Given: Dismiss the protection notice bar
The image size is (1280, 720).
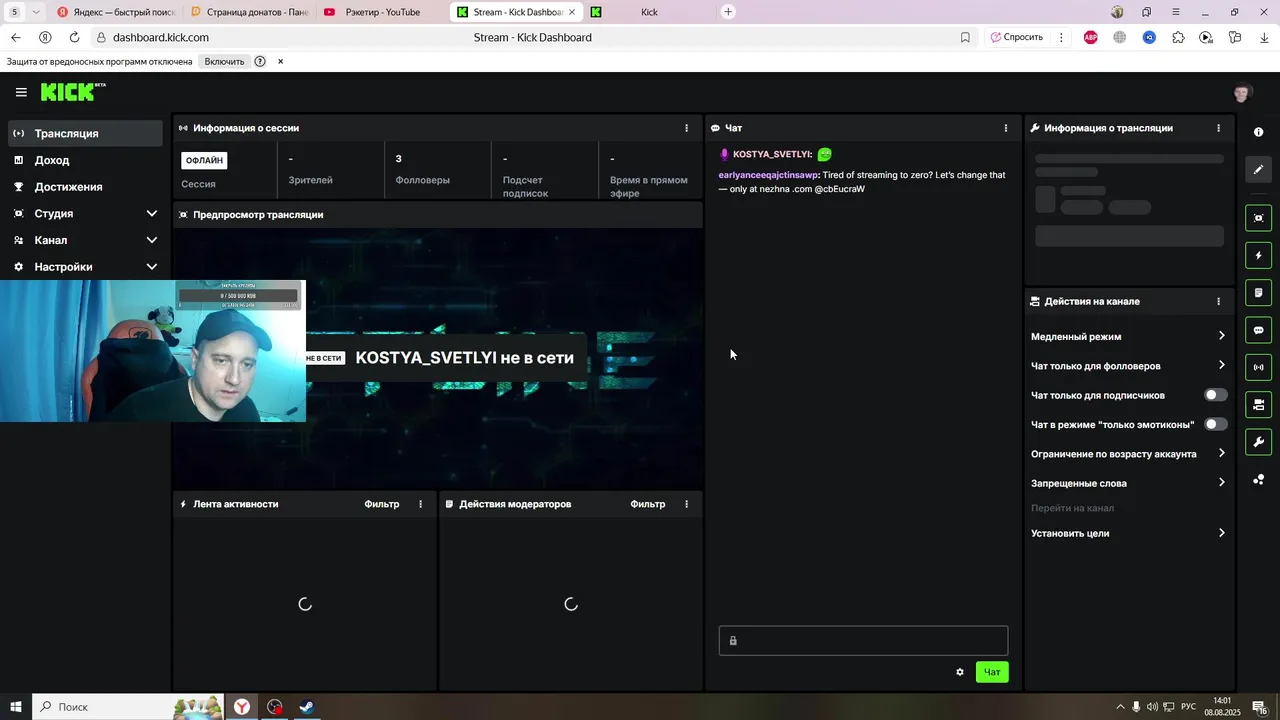Looking at the screenshot, I should click(280, 61).
